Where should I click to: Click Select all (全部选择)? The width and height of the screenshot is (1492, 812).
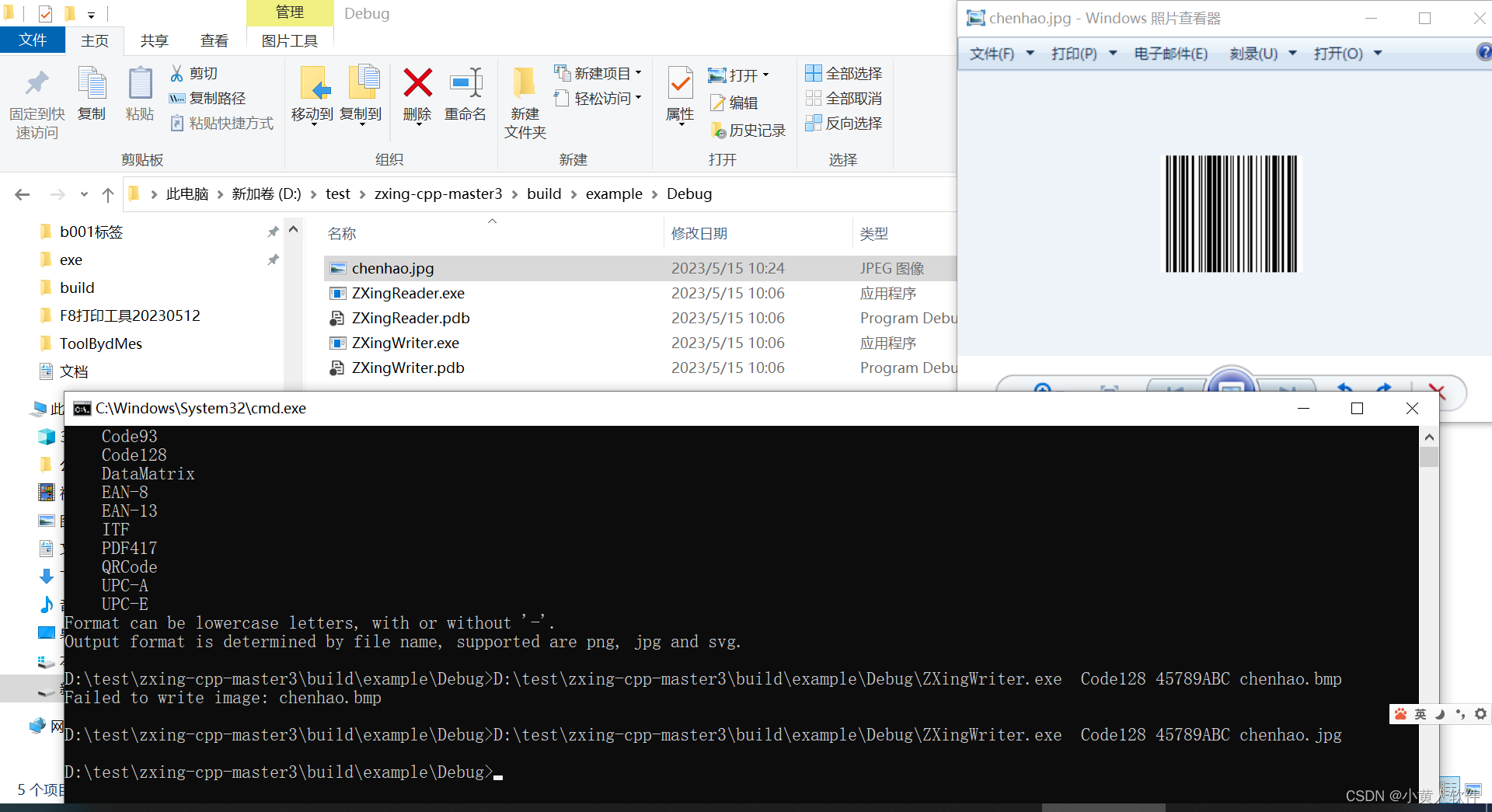(843, 73)
